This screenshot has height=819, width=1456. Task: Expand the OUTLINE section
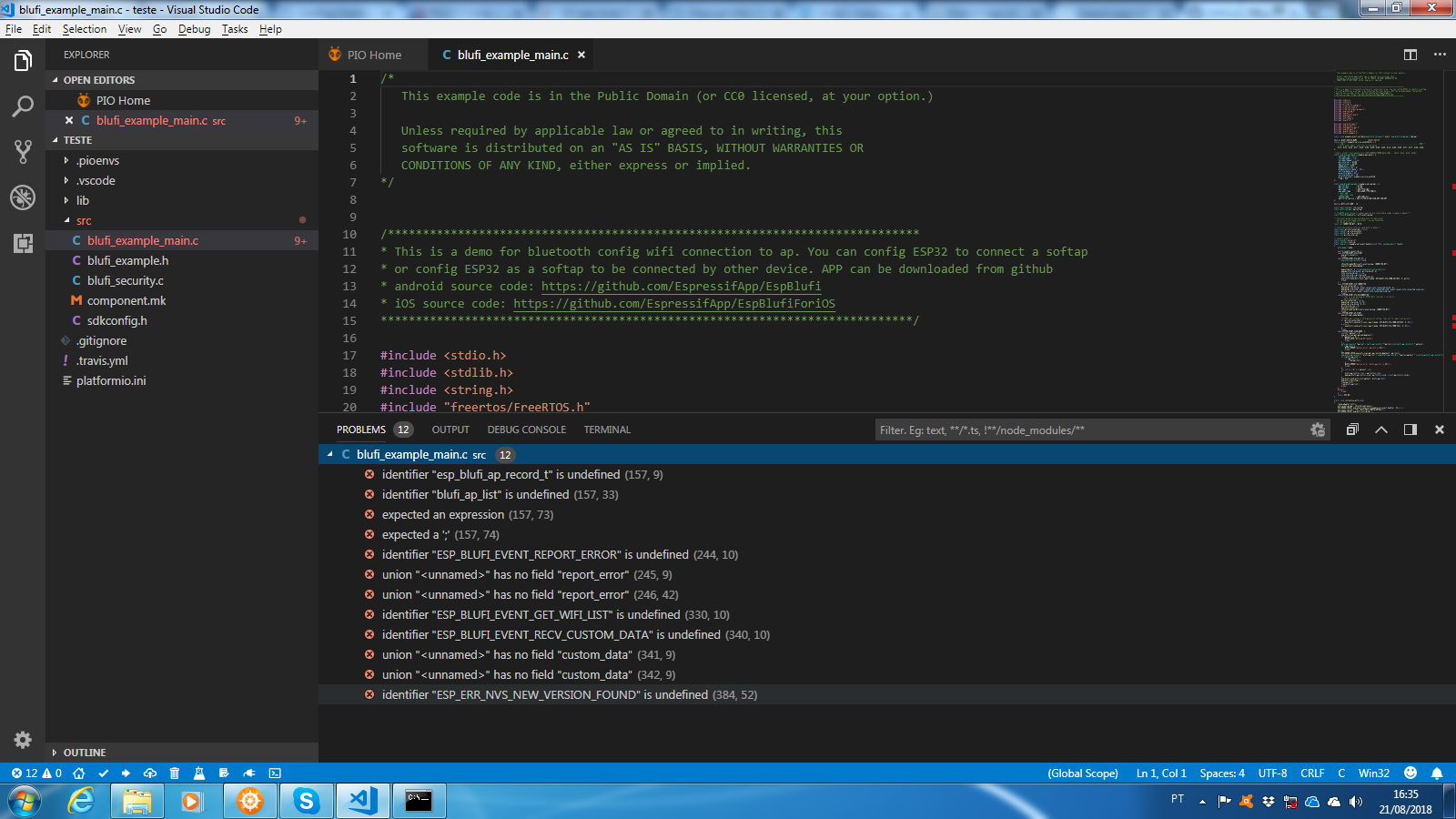(182, 753)
